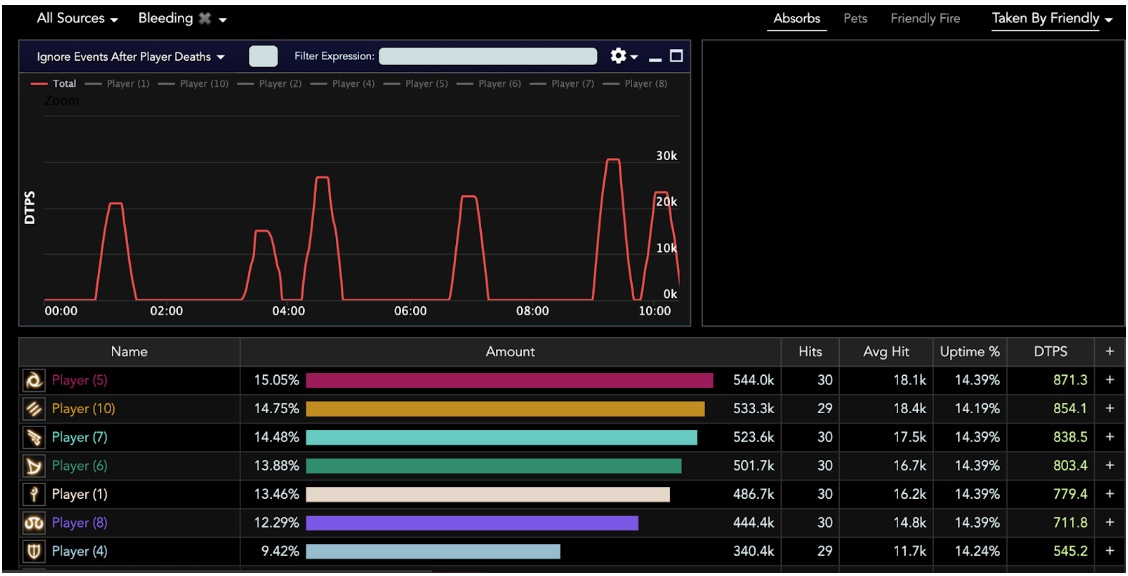This screenshot has width=1128, height=576.
Task: Click the Player (1) class icon
Action: tap(34, 495)
